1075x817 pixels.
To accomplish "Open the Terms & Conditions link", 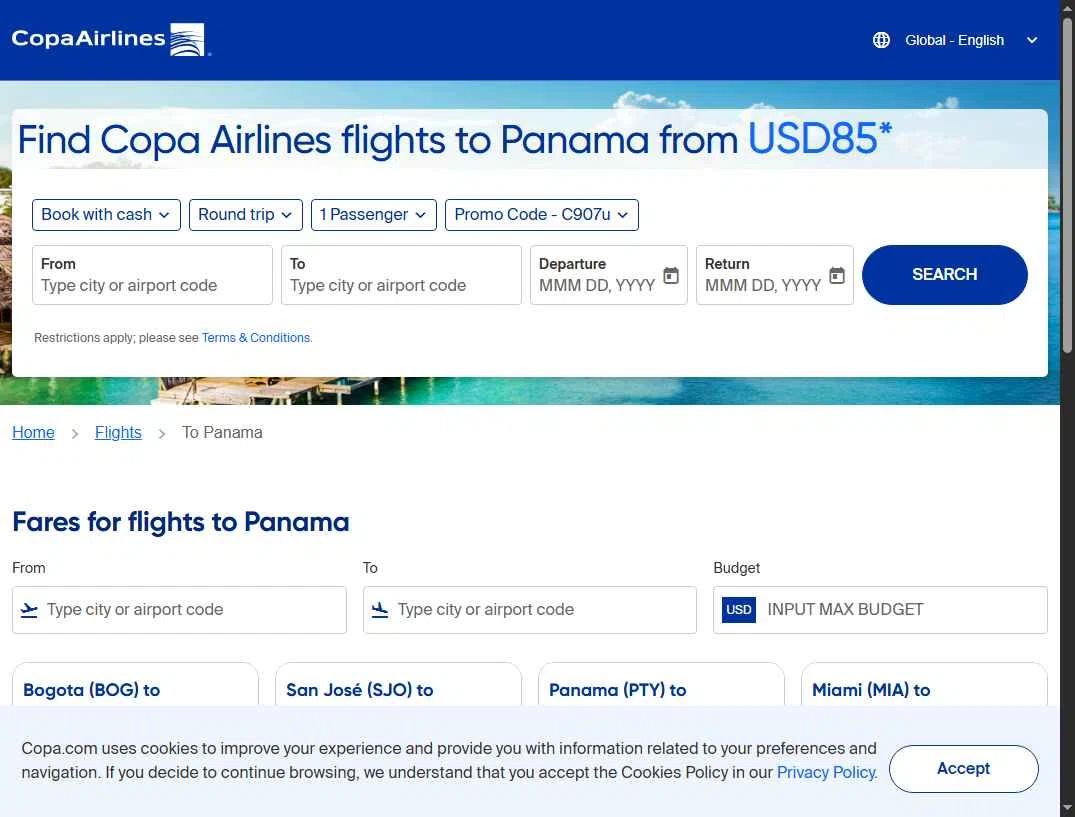I will click(x=256, y=338).
